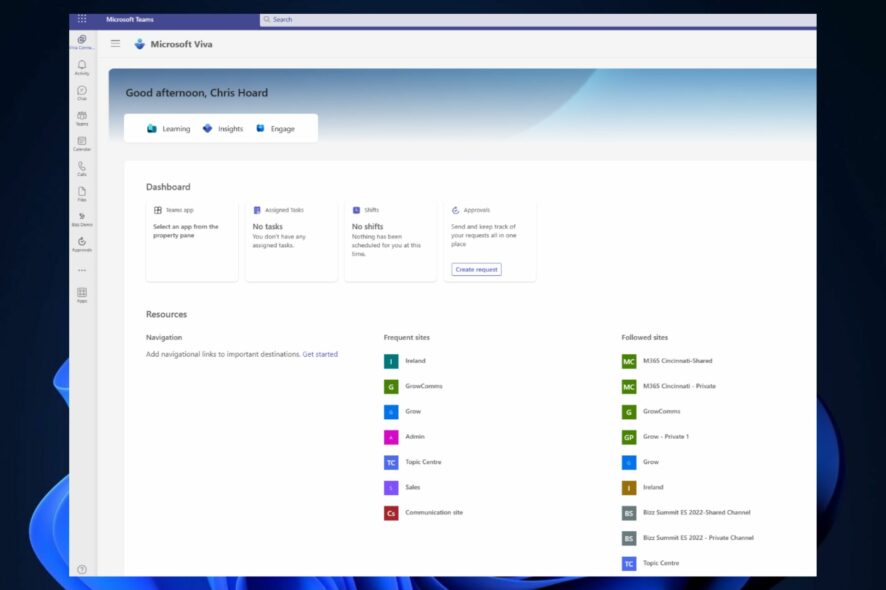Open the Viva Learning tab

[x=168, y=129]
